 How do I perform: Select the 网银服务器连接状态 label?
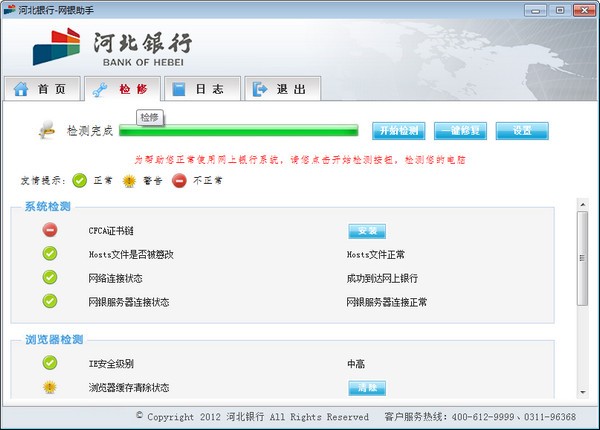point(129,302)
